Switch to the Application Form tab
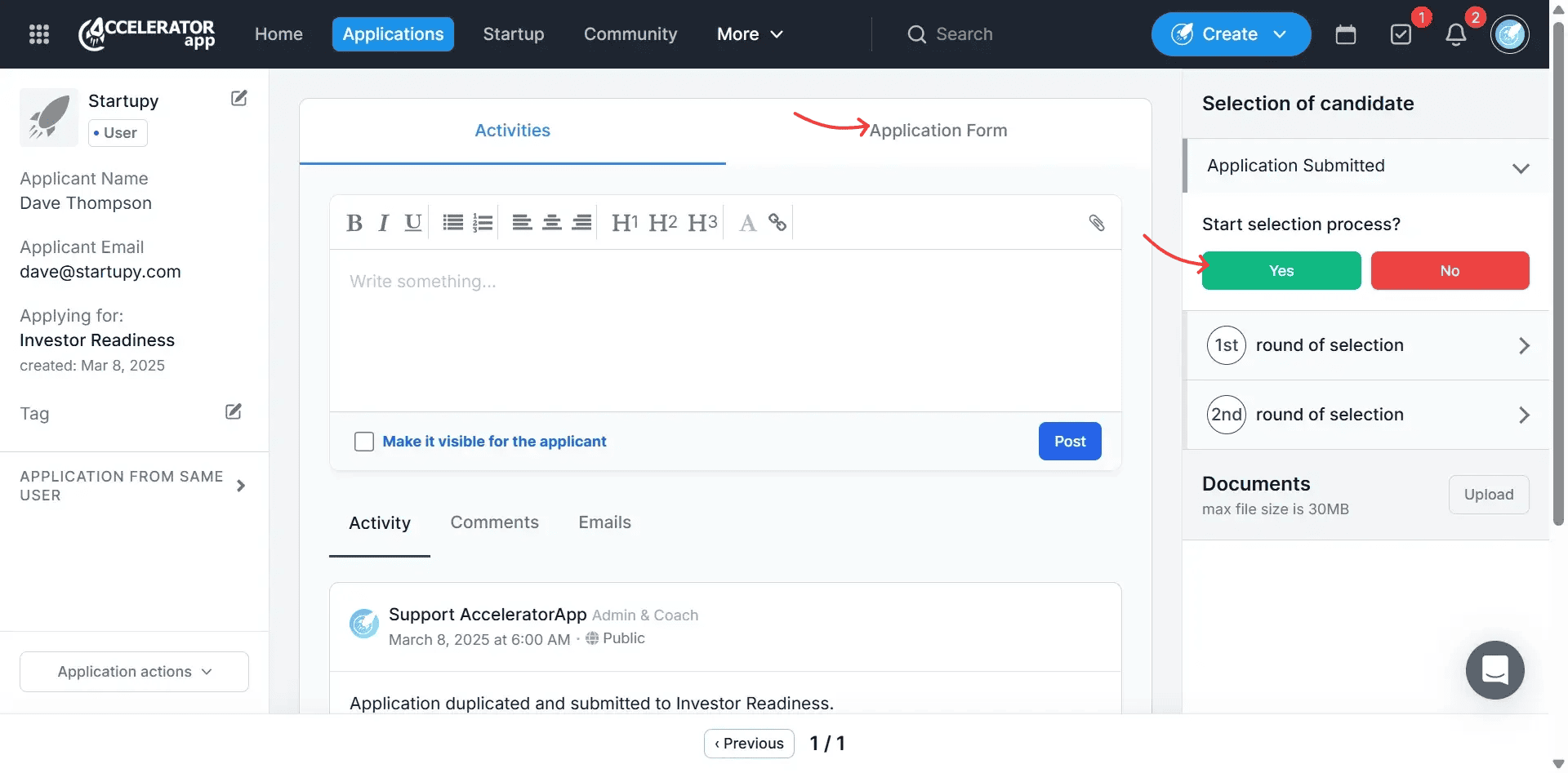Screen dimensions: 1568x773 (x=938, y=131)
